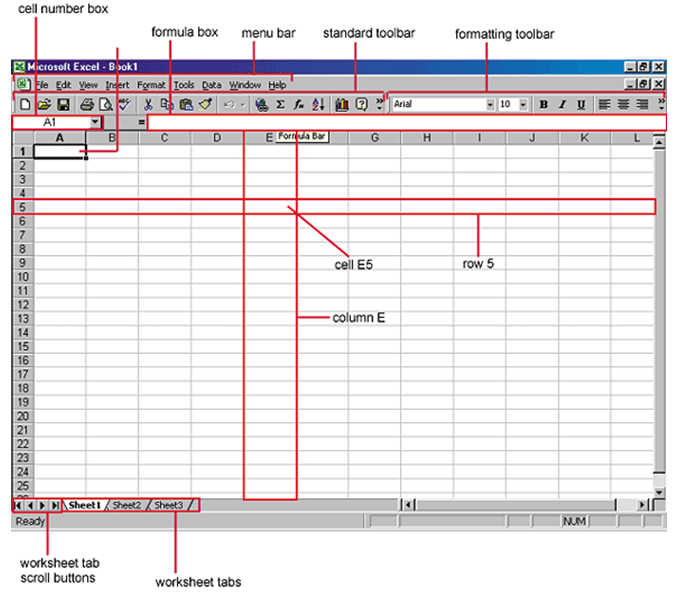Click the Open folder icon

click(x=44, y=104)
